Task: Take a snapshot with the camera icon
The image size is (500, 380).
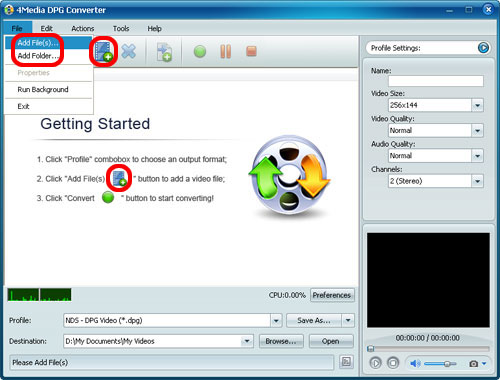Action: (x=473, y=364)
